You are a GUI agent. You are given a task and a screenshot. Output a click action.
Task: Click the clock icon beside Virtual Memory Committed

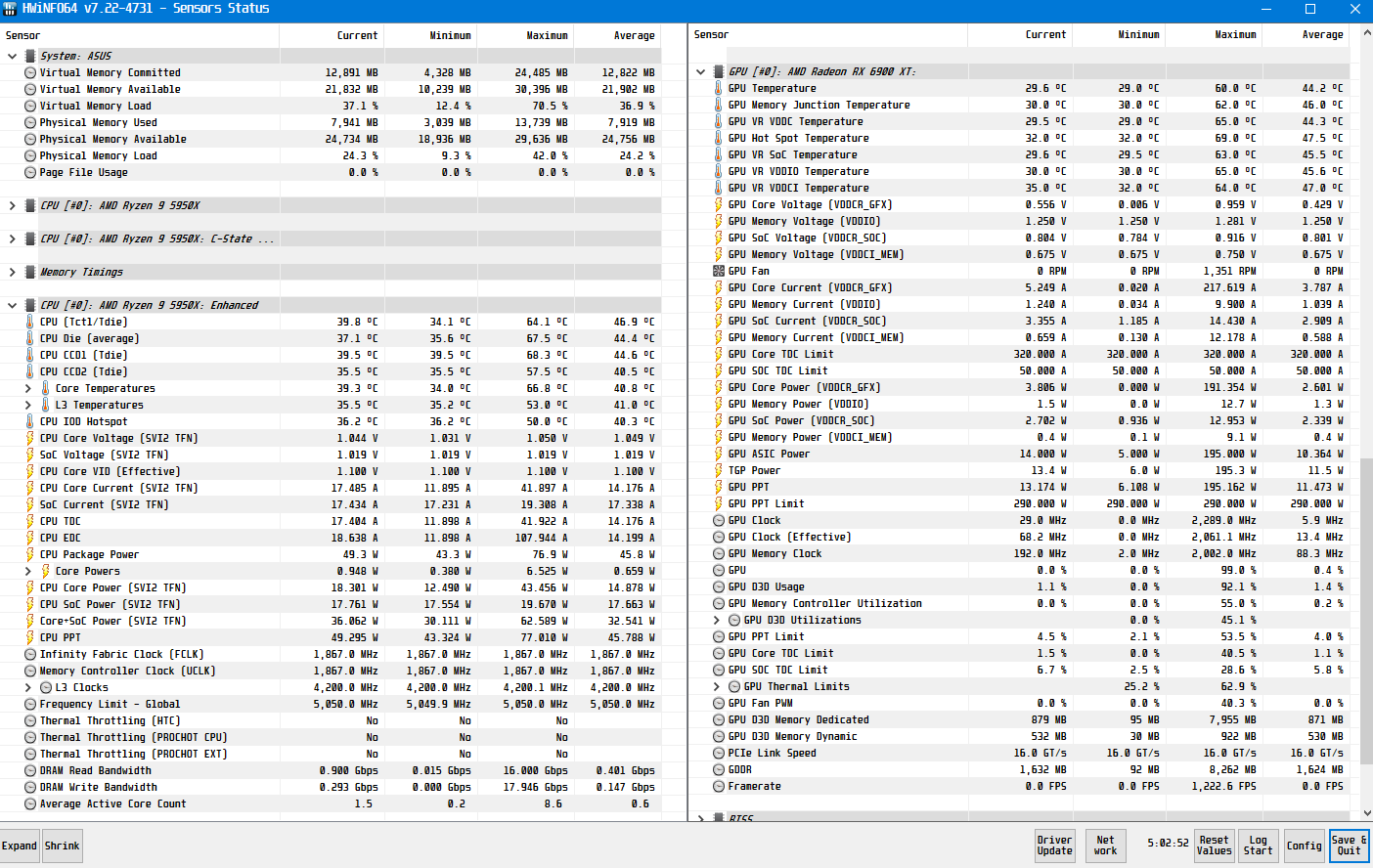30,72
